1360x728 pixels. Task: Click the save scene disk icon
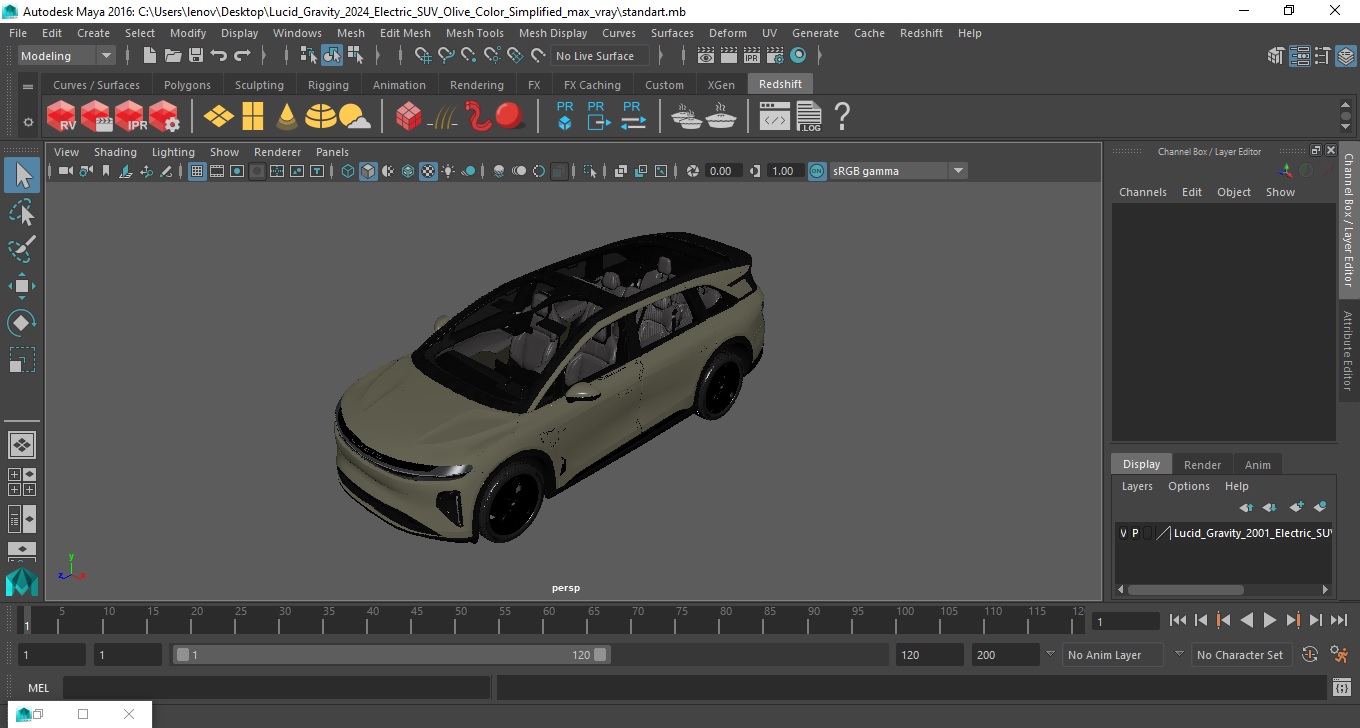[196, 56]
